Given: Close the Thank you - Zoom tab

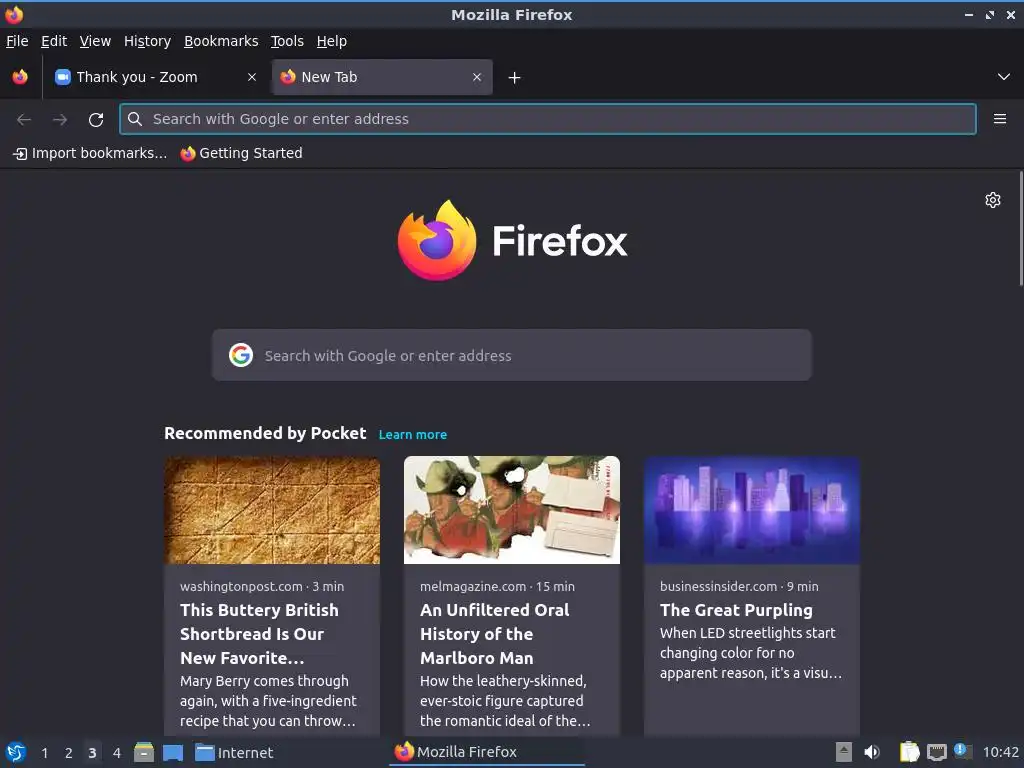Looking at the screenshot, I should click(x=252, y=77).
